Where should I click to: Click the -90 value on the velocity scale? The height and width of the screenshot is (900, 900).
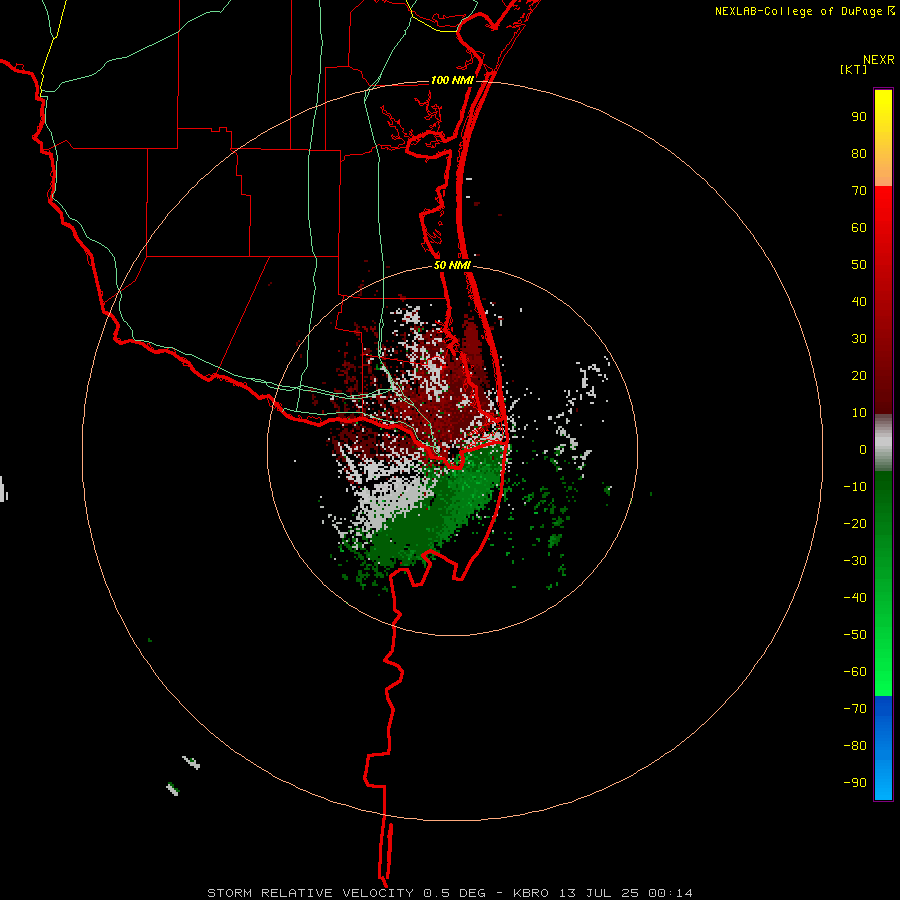pos(855,783)
